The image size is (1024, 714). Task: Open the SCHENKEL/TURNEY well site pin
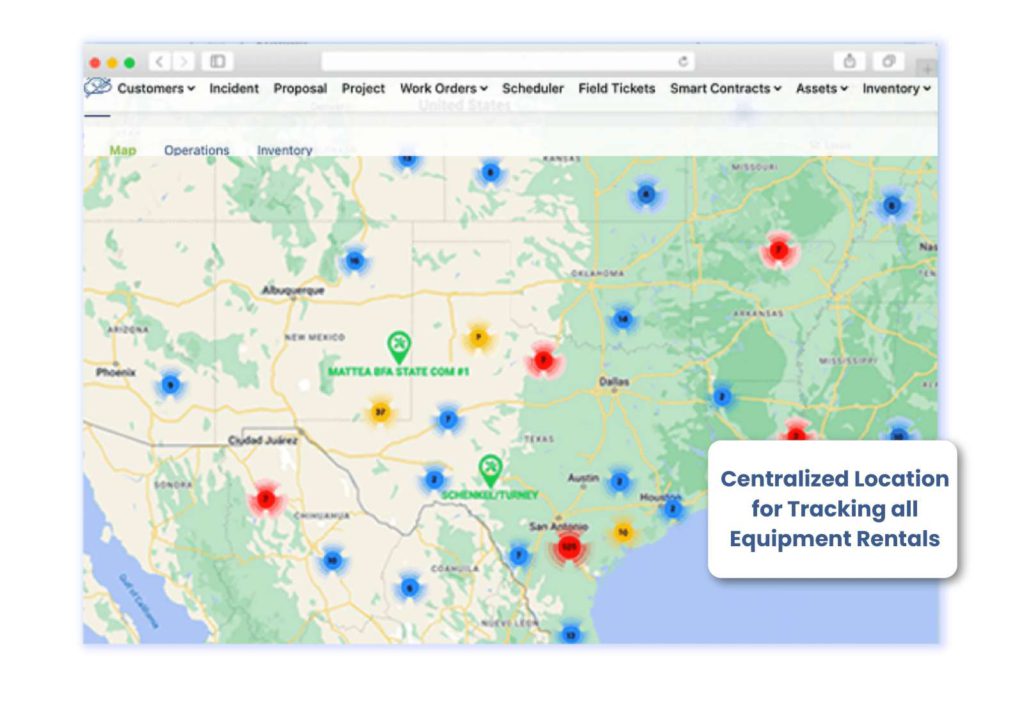point(489,466)
